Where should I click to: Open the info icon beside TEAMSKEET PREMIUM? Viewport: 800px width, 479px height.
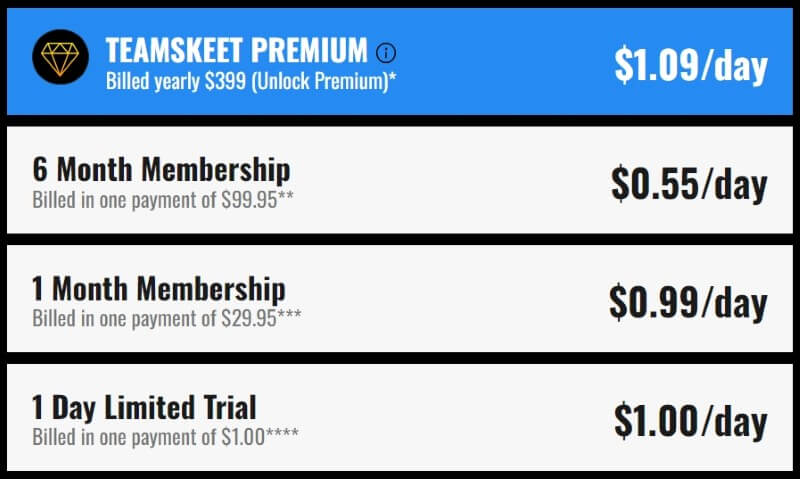(386, 53)
